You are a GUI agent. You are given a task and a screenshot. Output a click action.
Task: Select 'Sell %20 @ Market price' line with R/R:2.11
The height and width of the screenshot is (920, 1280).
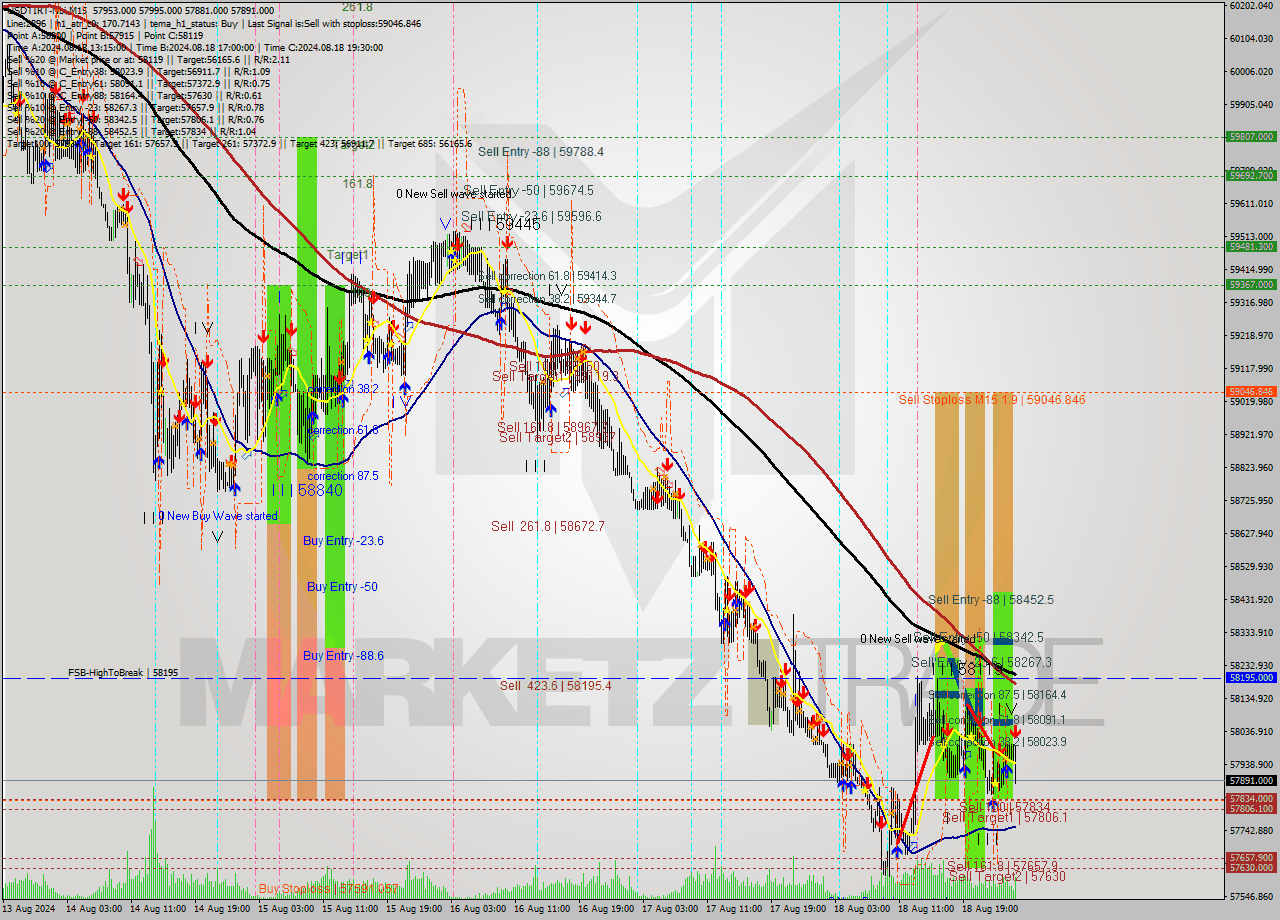(x=148, y=59)
